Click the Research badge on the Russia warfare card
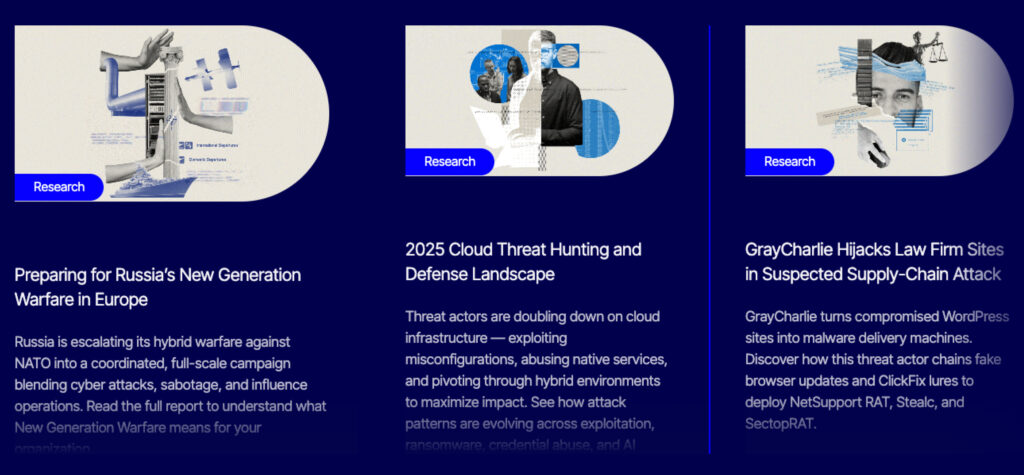The width and height of the screenshot is (1024, 475). (x=59, y=187)
